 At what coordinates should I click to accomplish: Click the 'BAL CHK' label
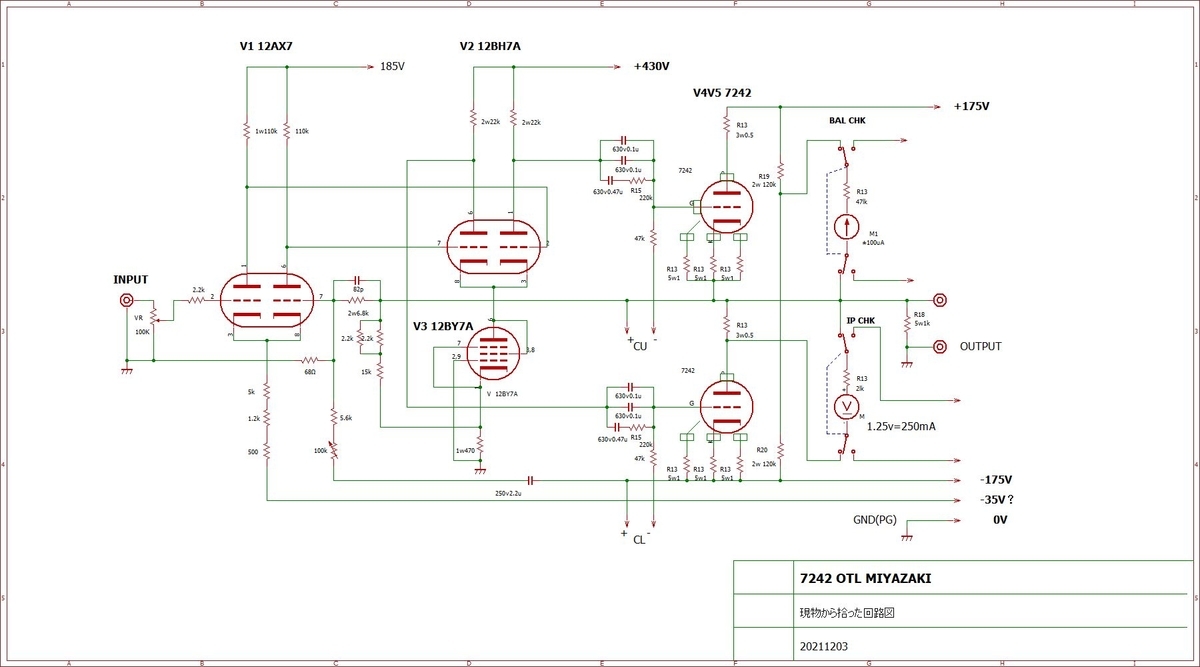[847, 121]
